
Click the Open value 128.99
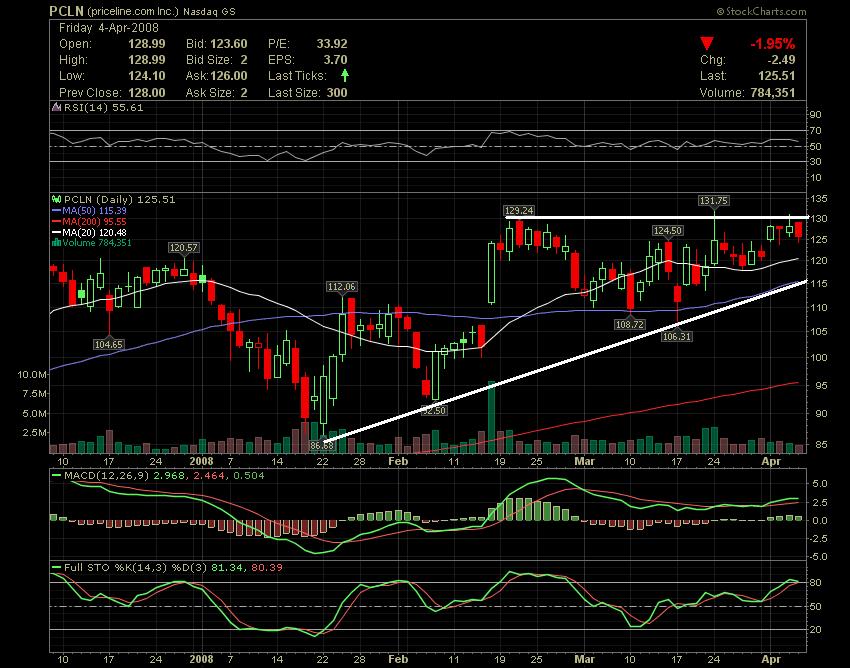[x=147, y=44]
